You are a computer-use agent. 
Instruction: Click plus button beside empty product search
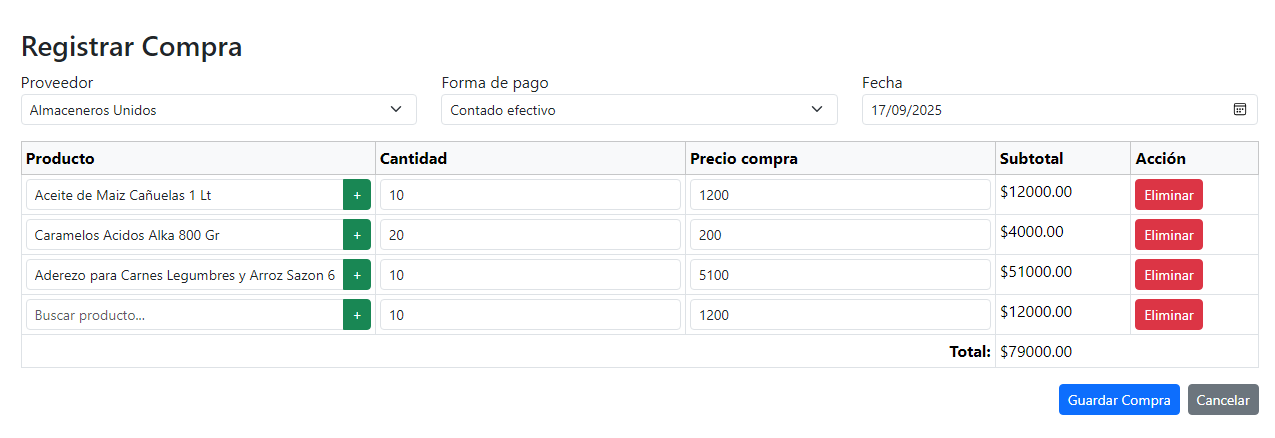point(357,315)
